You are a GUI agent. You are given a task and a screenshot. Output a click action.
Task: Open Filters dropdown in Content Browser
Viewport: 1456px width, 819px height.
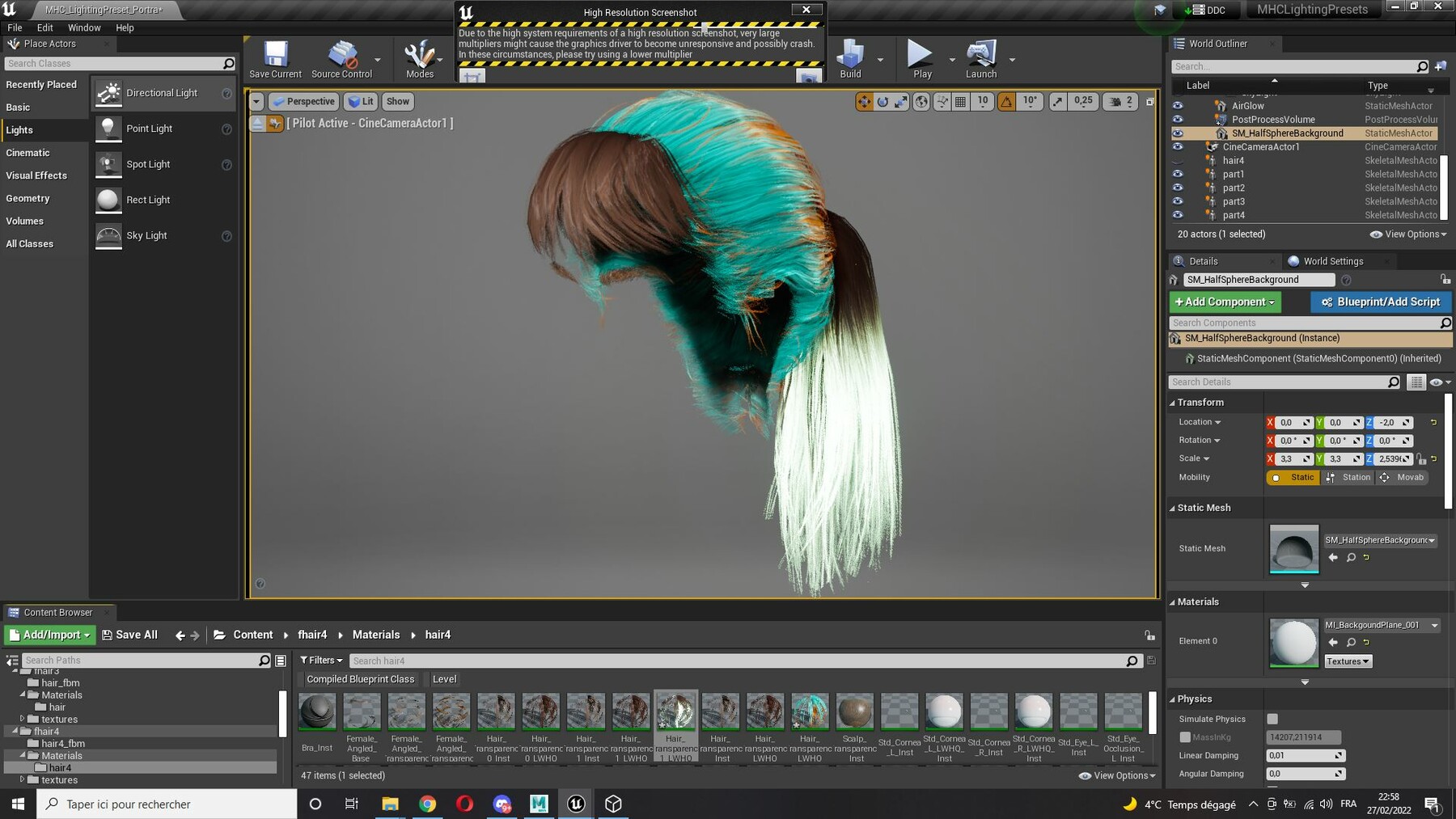coord(321,661)
